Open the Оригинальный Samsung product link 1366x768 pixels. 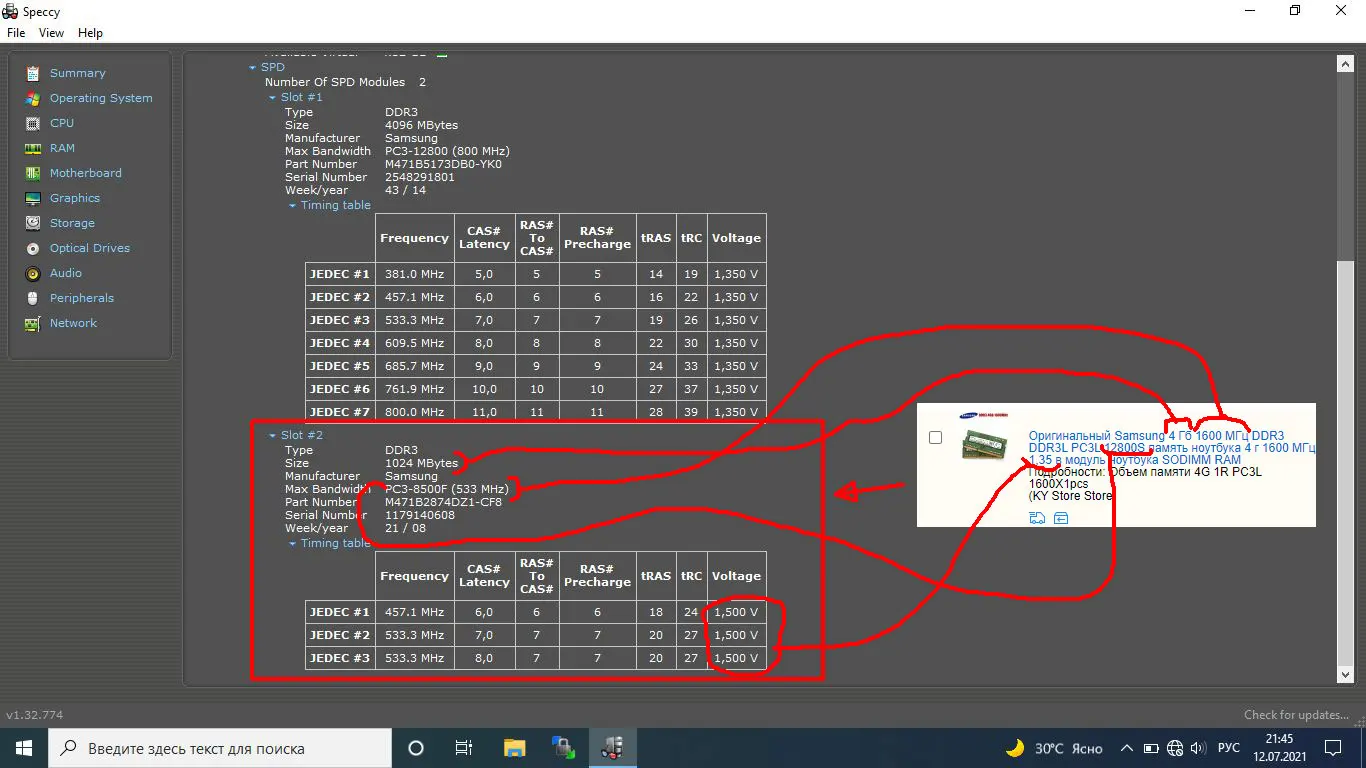point(1170,448)
